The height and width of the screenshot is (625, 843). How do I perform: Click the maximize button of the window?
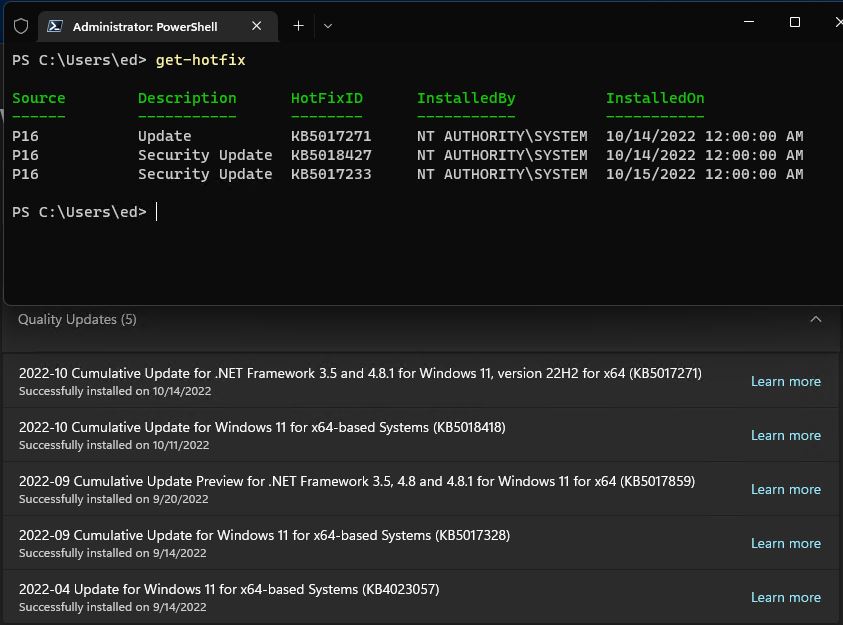(x=794, y=21)
